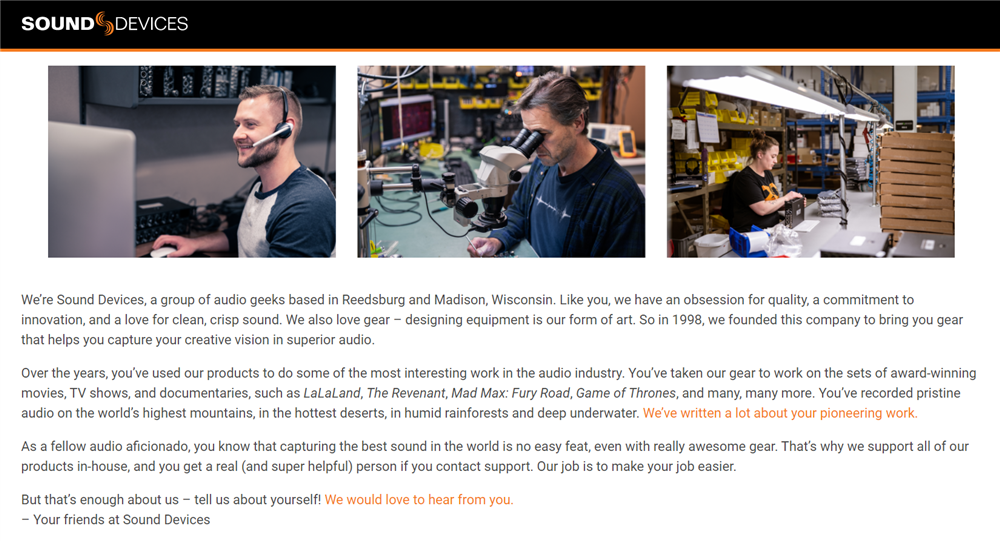Open 'We would love to hear from you' link
Viewport: 1000px width, 541px height.
click(x=419, y=500)
